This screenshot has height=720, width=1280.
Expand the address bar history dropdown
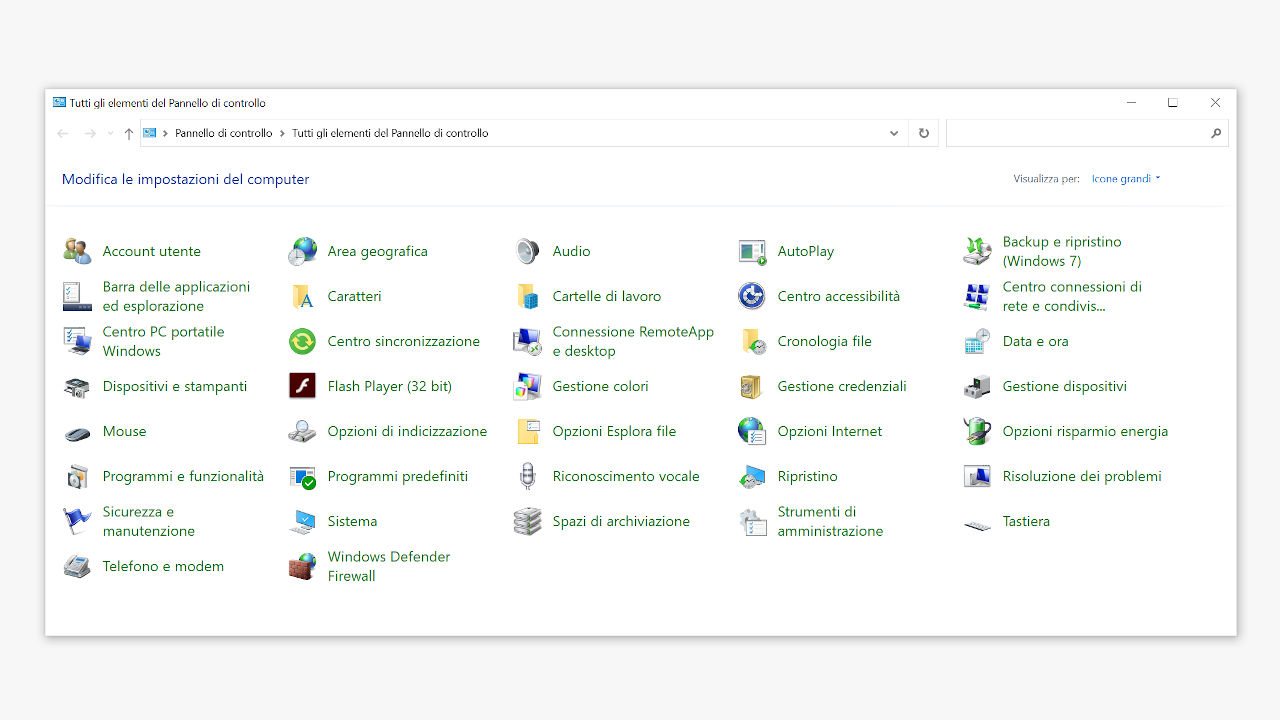(x=894, y=133)
